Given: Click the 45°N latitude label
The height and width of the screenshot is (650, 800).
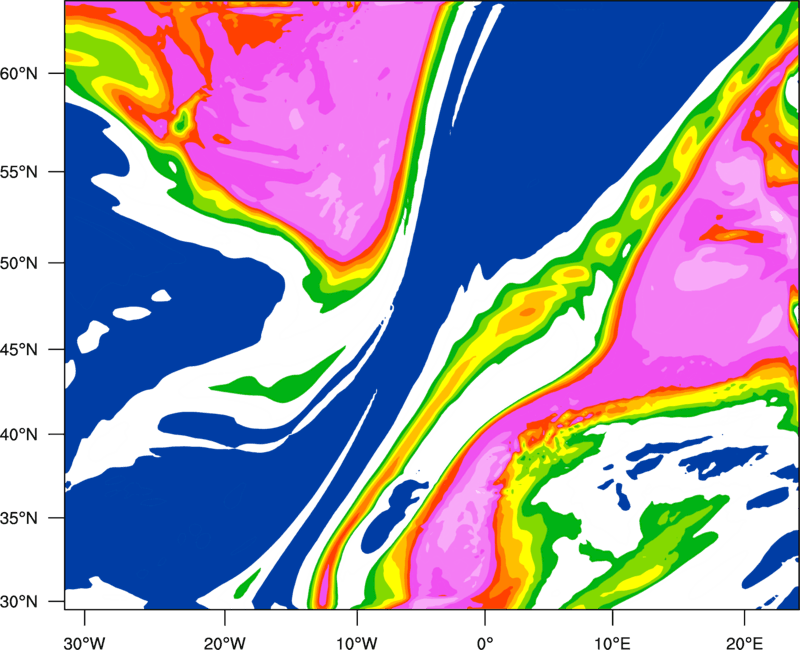Looking at the screenshot, I should coord(19,350).
